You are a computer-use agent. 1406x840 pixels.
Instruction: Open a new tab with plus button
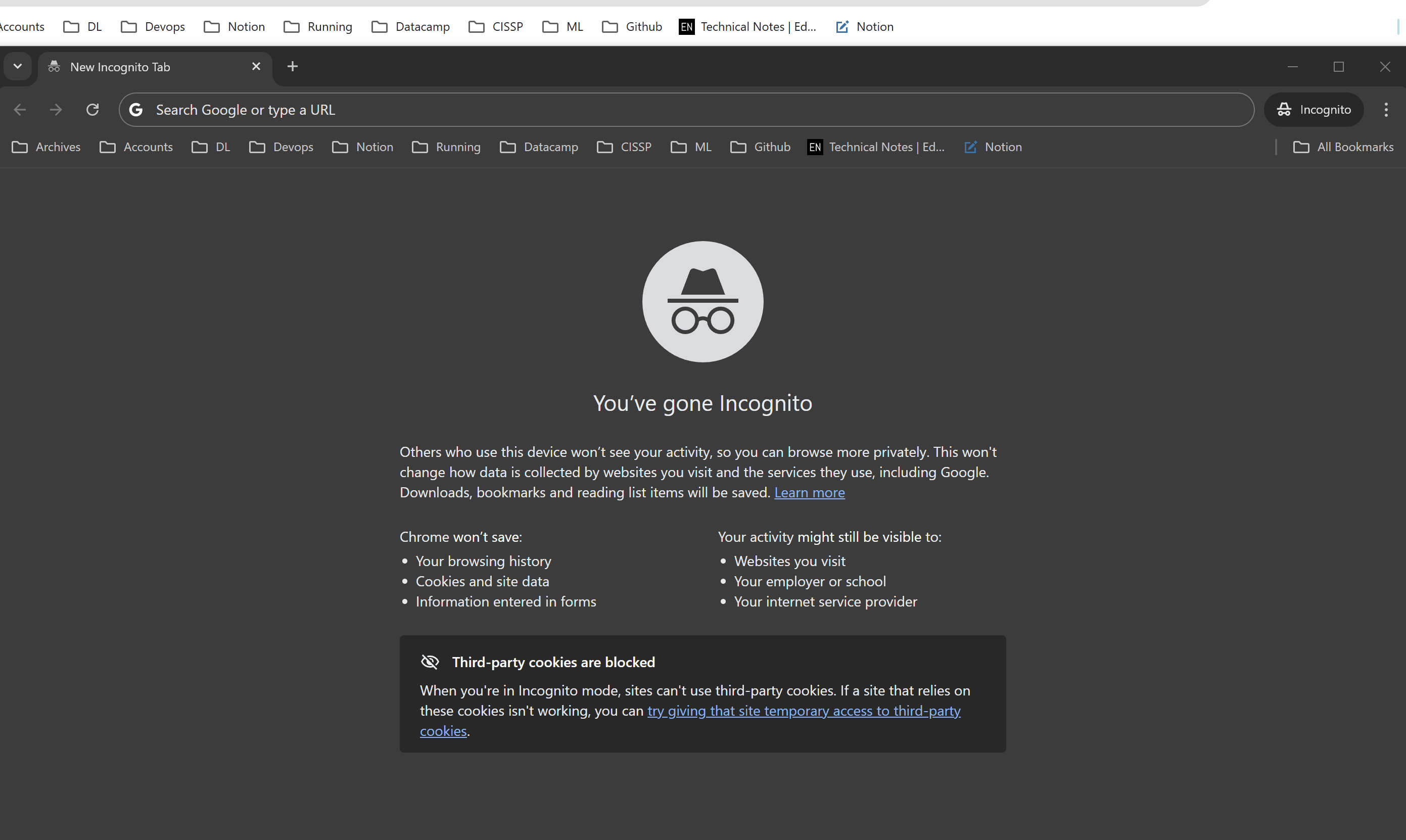[x=292, y=66]
